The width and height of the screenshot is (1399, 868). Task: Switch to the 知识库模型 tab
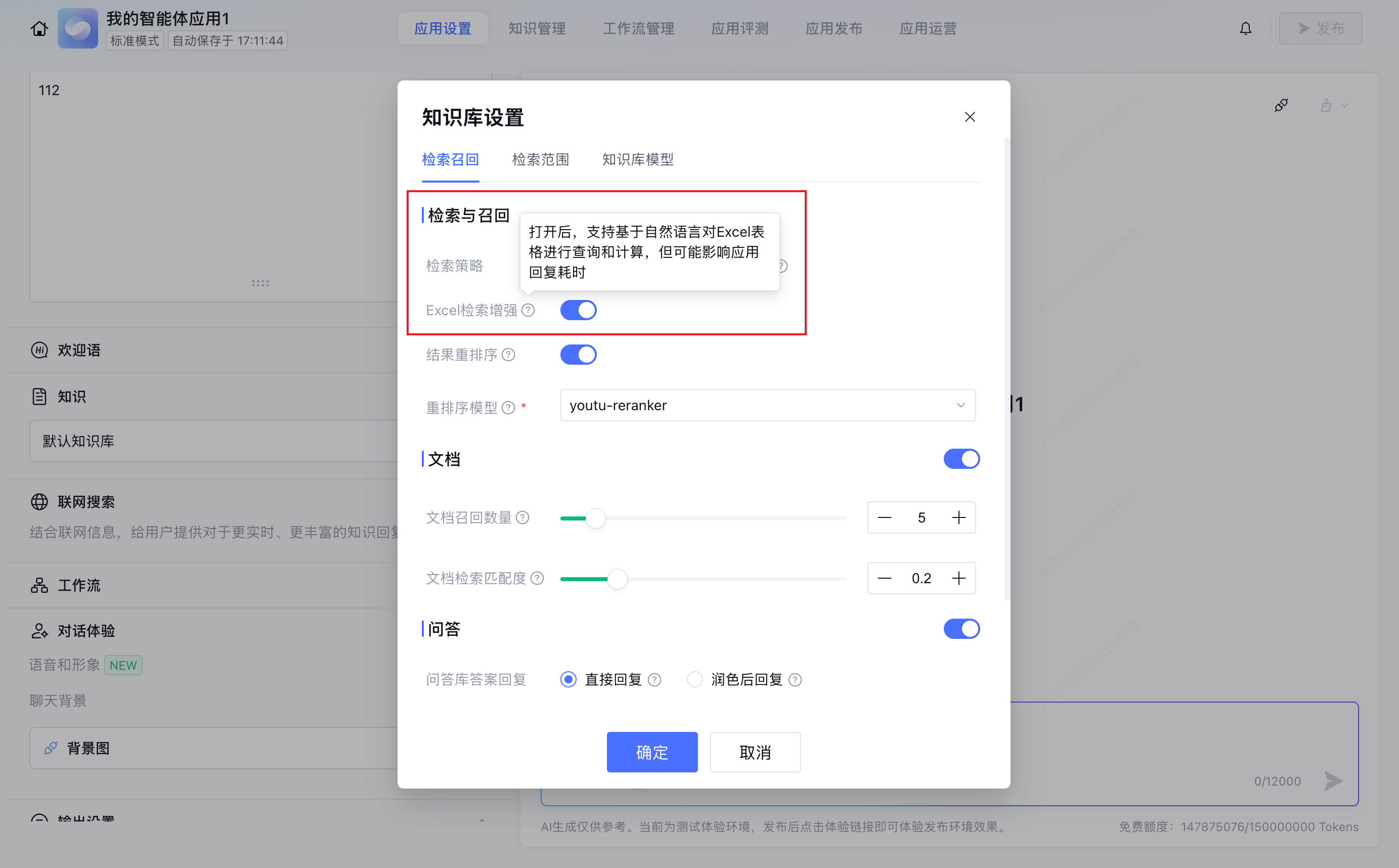coord(637,160)
